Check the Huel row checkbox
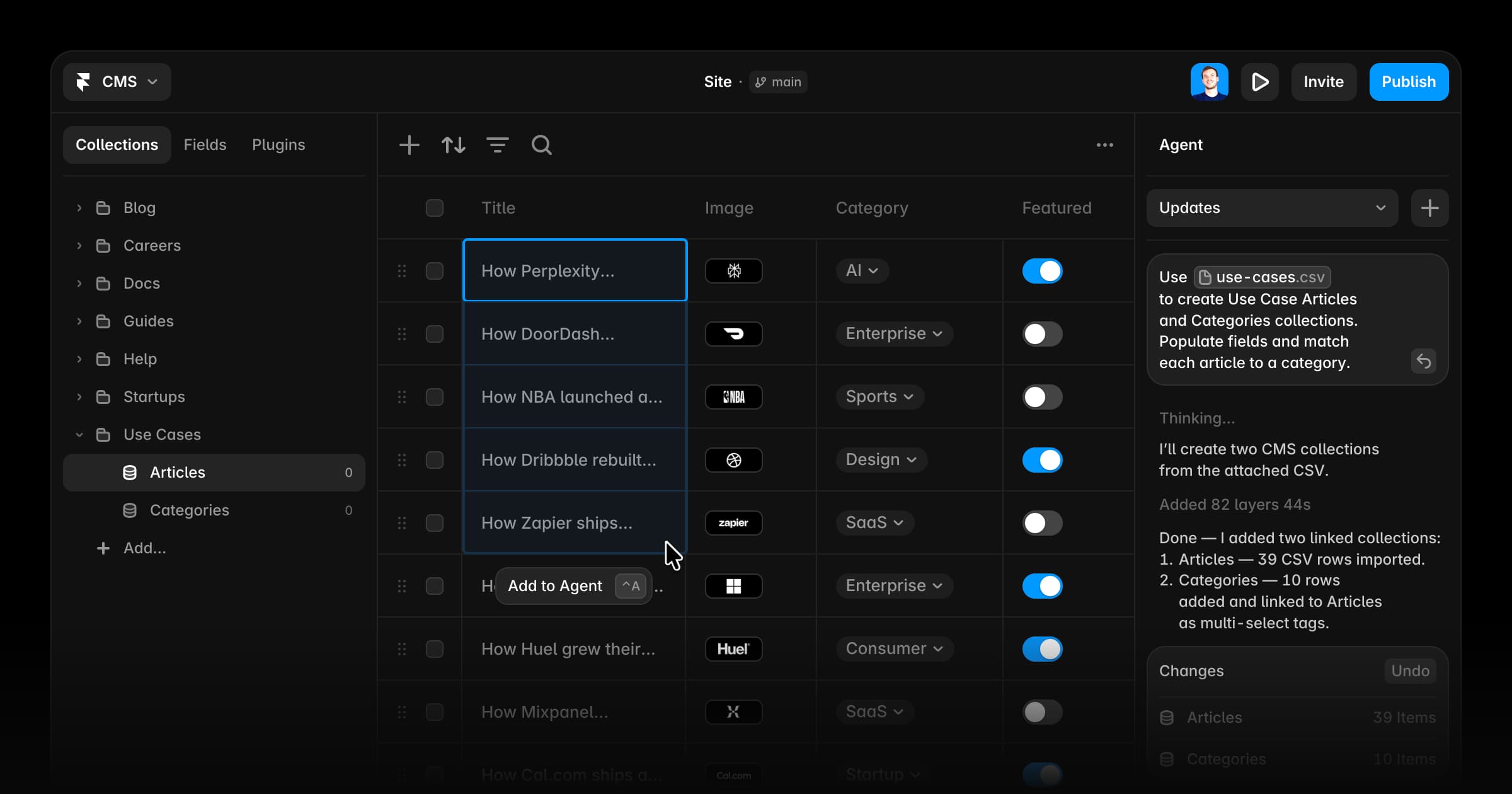Screen dimensions: 1512x794 (435, 649)
